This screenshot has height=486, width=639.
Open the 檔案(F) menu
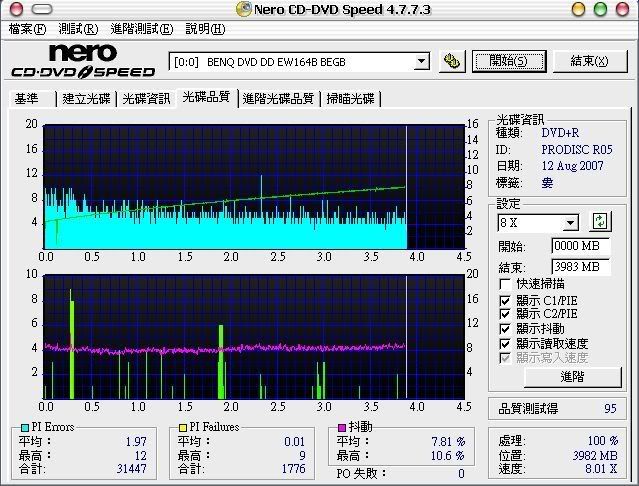[x=27, y=29]
